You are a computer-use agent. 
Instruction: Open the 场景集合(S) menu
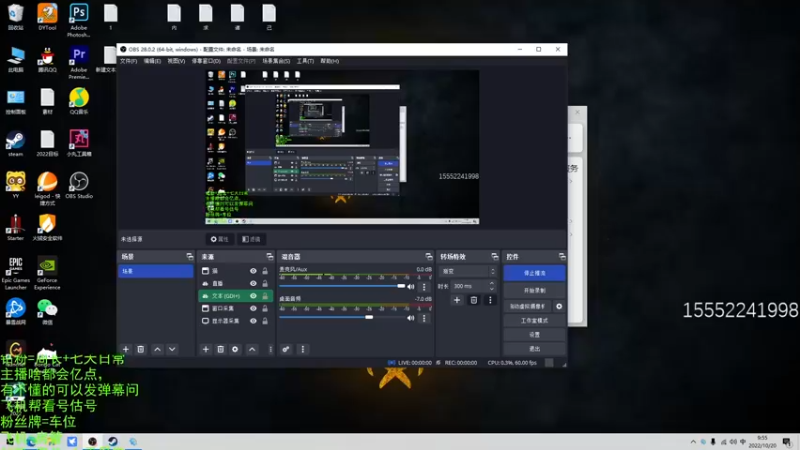276,61
